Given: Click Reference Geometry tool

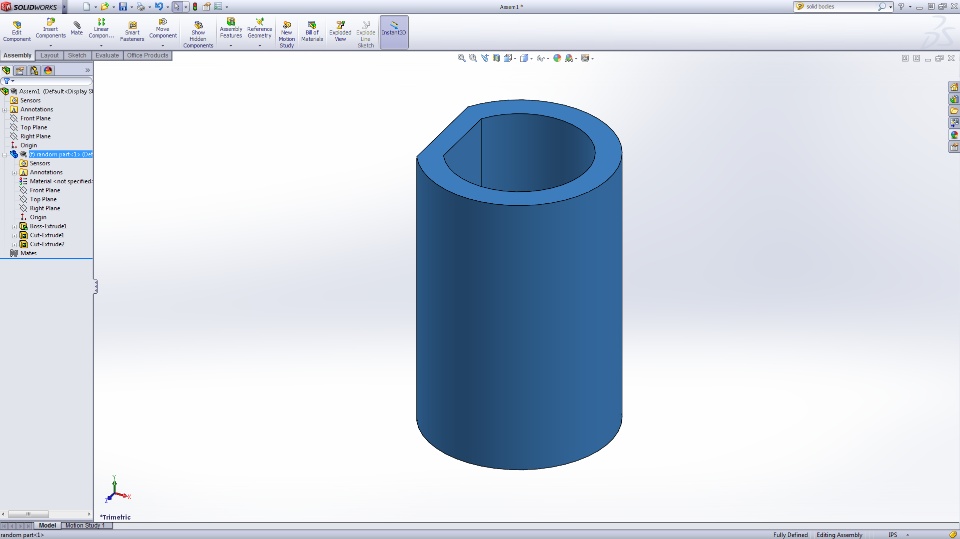Looking at the screenshot, I should pos(260,29).
